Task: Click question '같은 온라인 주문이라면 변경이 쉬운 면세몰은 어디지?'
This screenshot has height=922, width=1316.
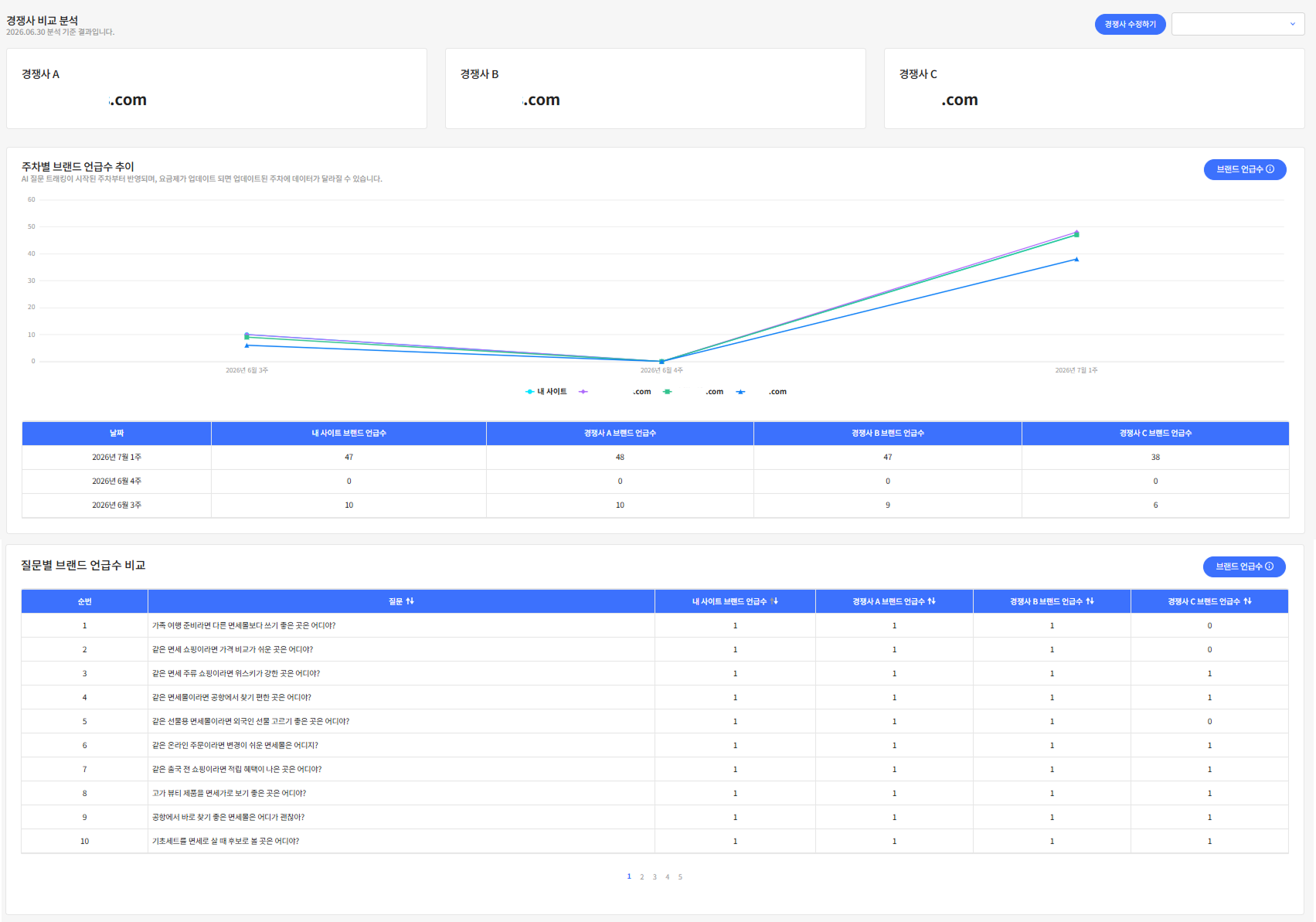Action: coord(235,746)
